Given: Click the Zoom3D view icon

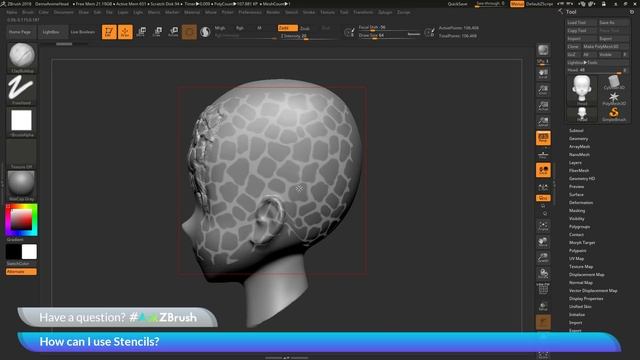Looking at the screenshot, I should point(543,258).
